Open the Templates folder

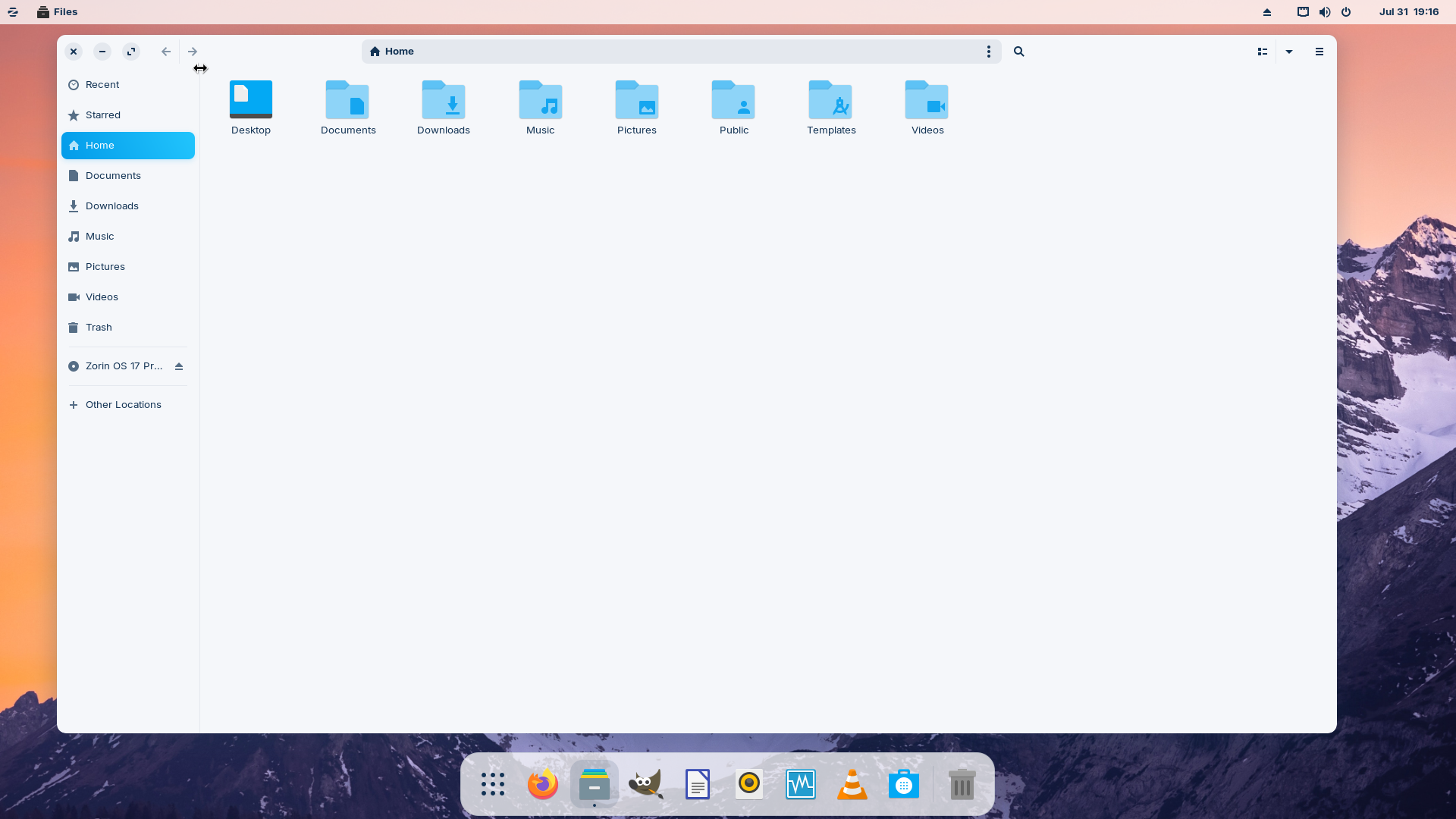830,99
